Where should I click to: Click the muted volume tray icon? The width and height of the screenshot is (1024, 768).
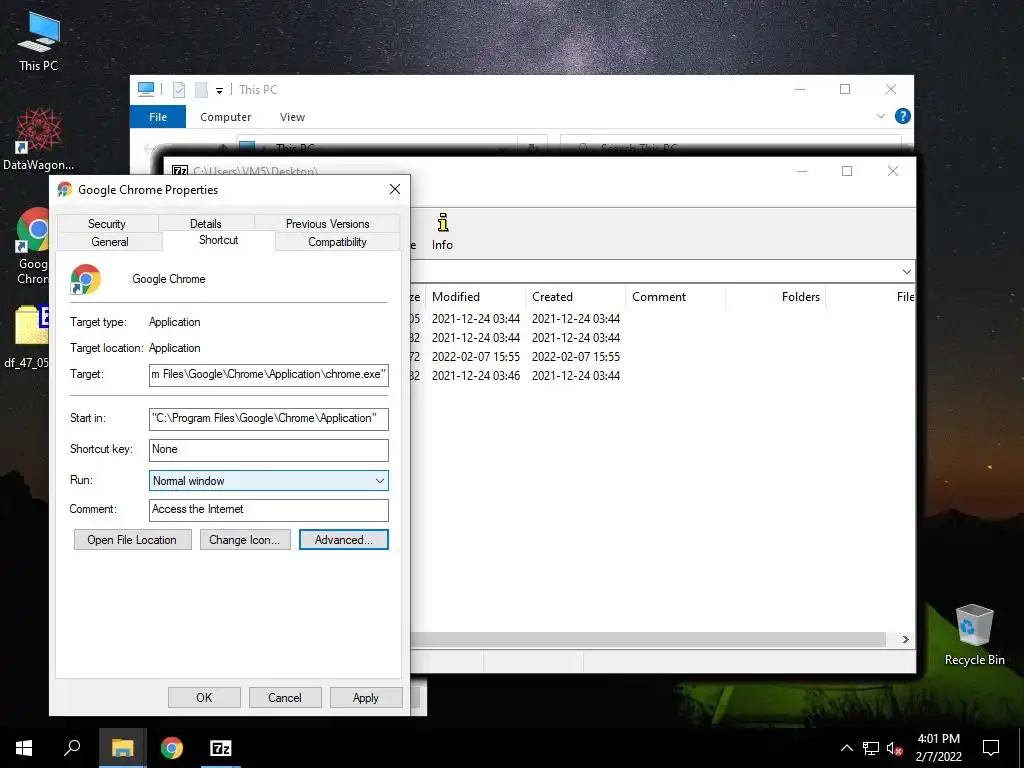point(895,748)
